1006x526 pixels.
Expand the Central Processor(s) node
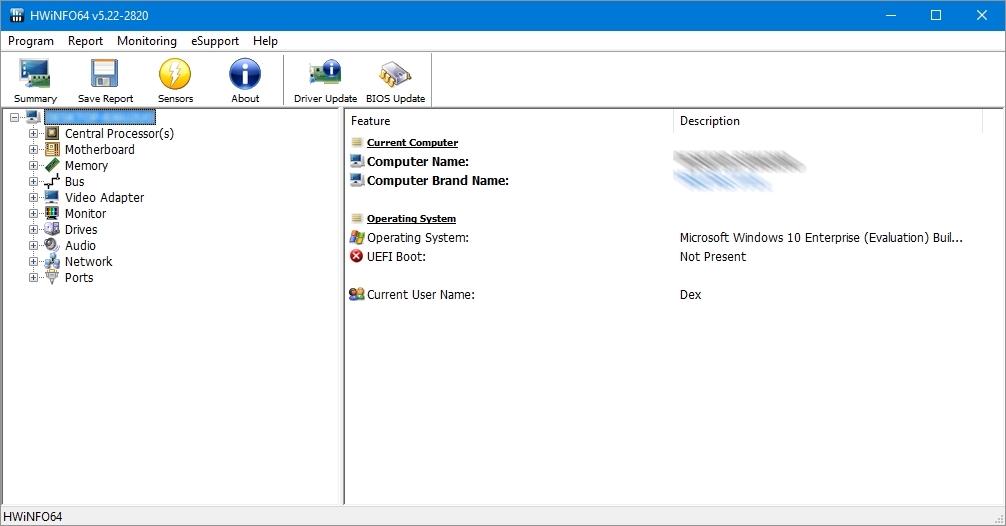click(x=33, y=134)
